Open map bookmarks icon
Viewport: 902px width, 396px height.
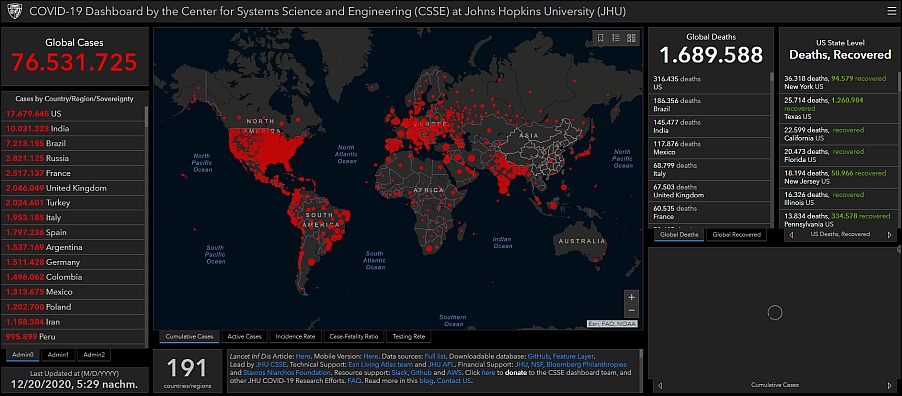(x=600, y=38)
